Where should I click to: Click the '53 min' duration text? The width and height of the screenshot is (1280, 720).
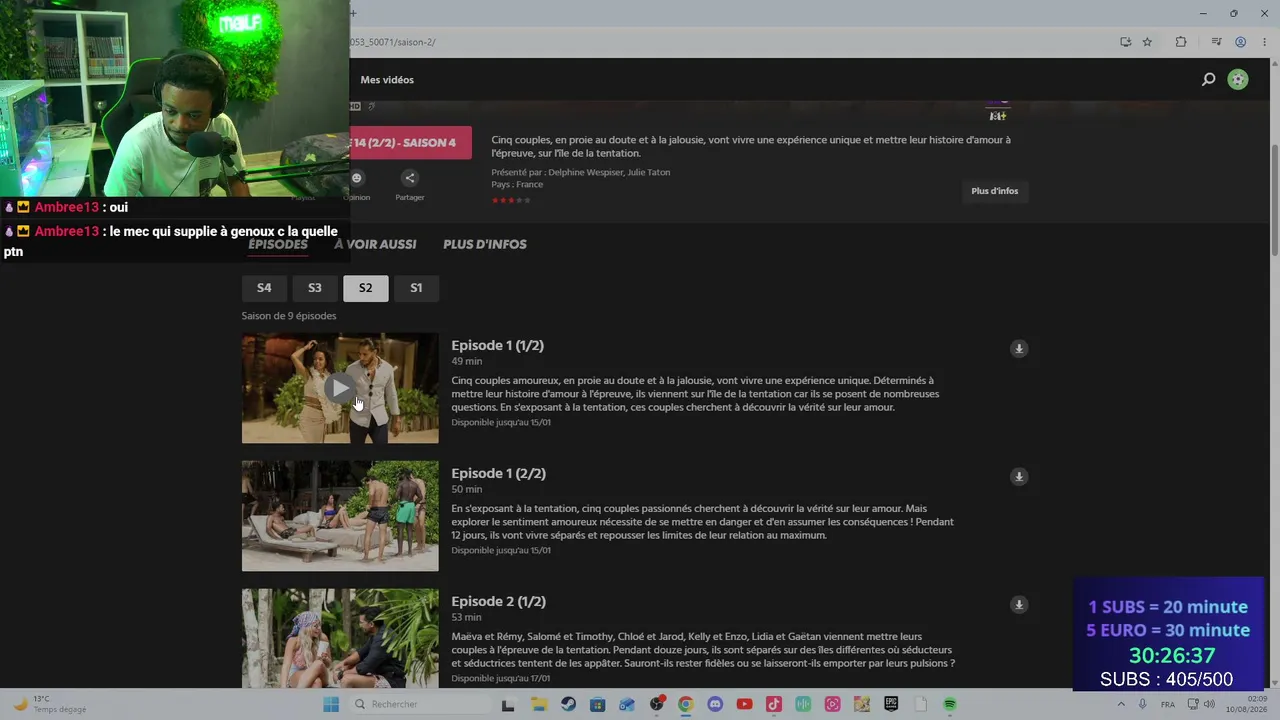pos(466,617)
